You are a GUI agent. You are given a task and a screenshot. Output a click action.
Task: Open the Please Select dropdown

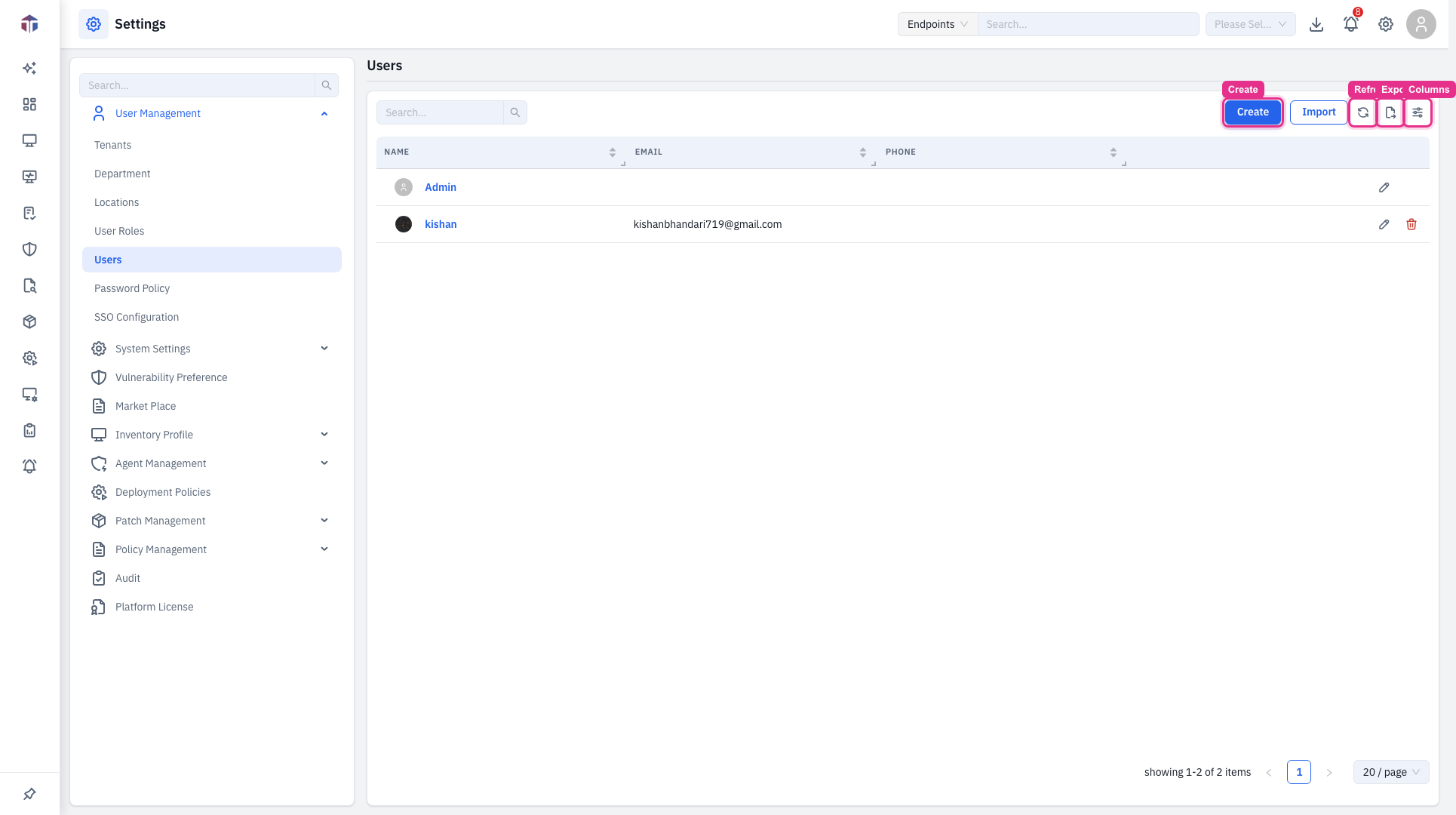[1250, 24]
